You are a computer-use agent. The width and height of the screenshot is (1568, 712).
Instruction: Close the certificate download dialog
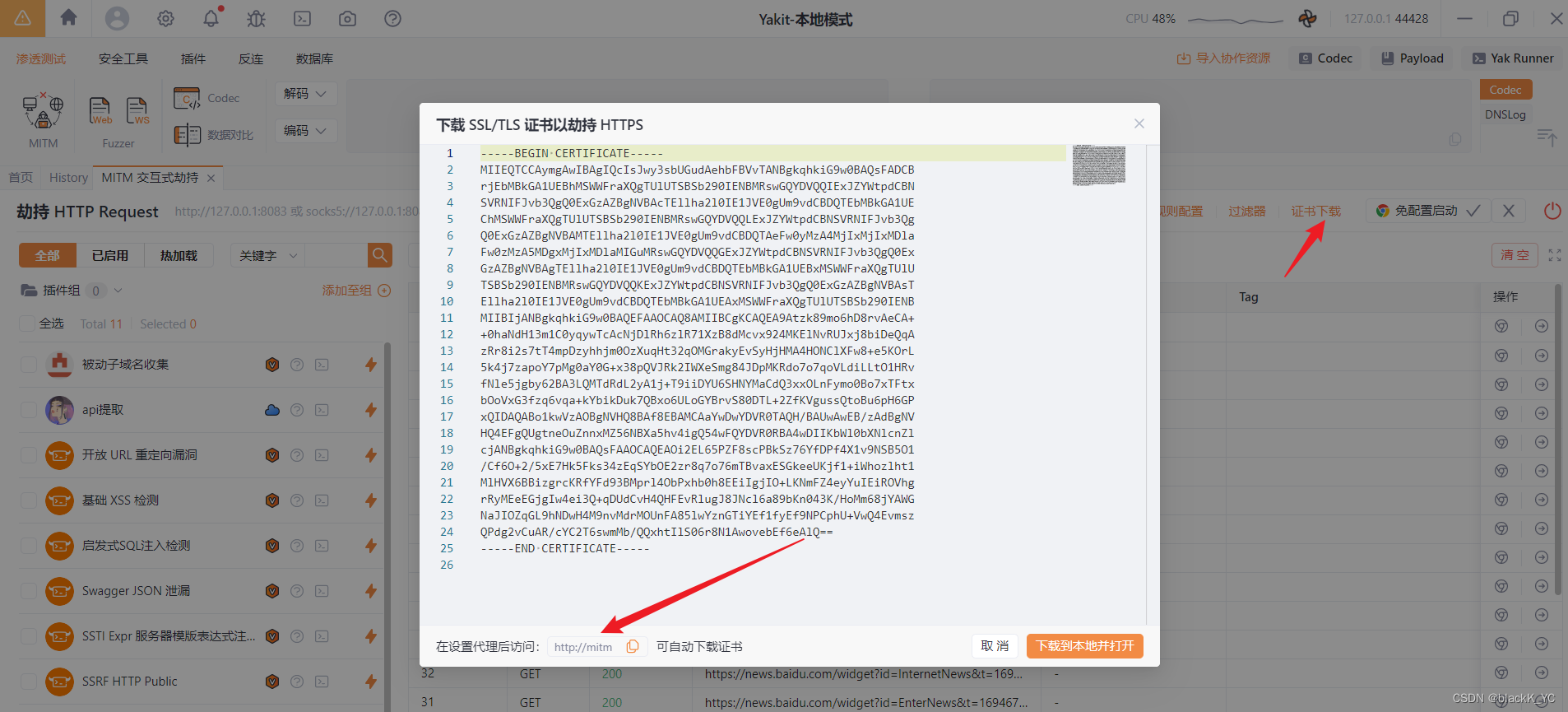point(1139,123)
